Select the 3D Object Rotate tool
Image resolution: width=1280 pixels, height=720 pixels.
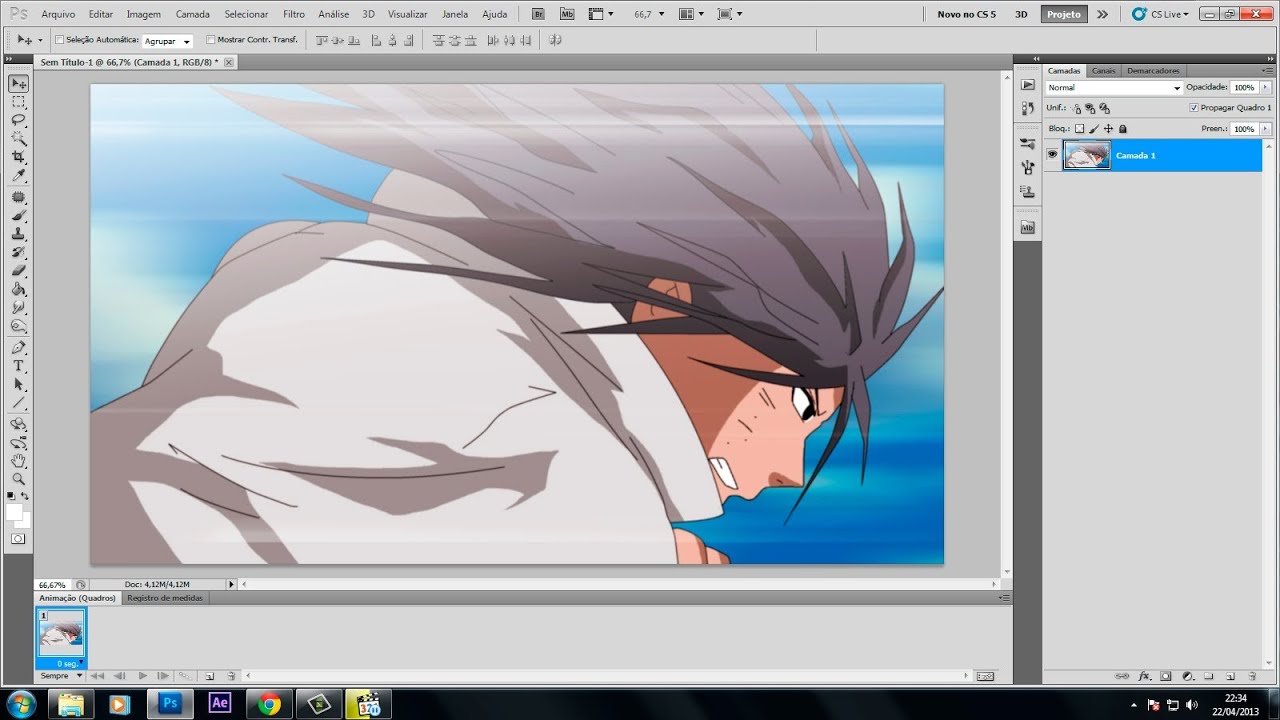click(18, 424)
